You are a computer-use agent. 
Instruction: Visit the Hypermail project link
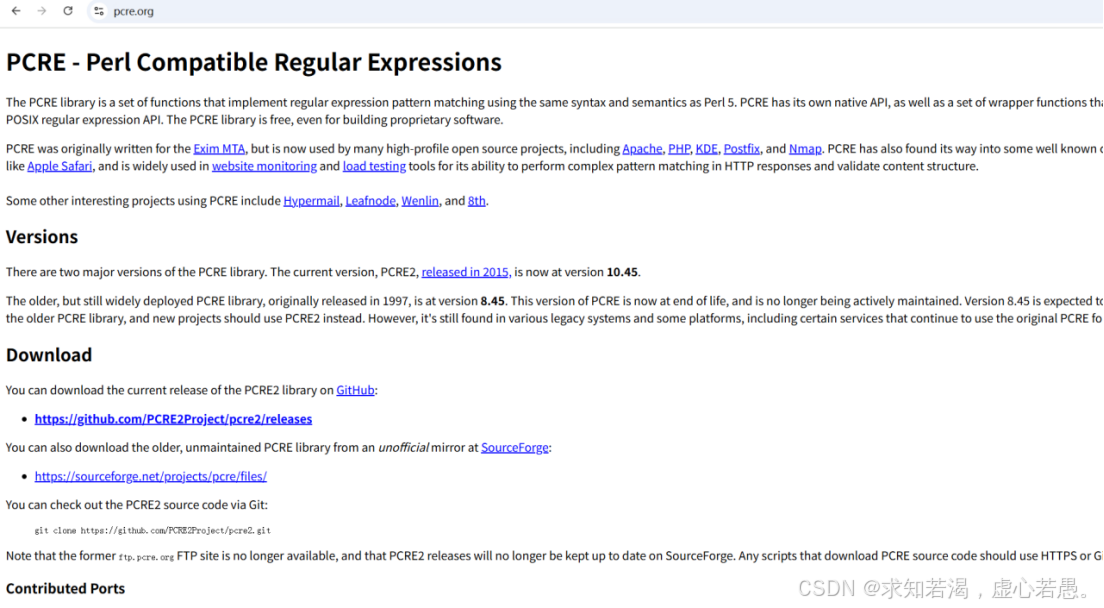point(311,201)
